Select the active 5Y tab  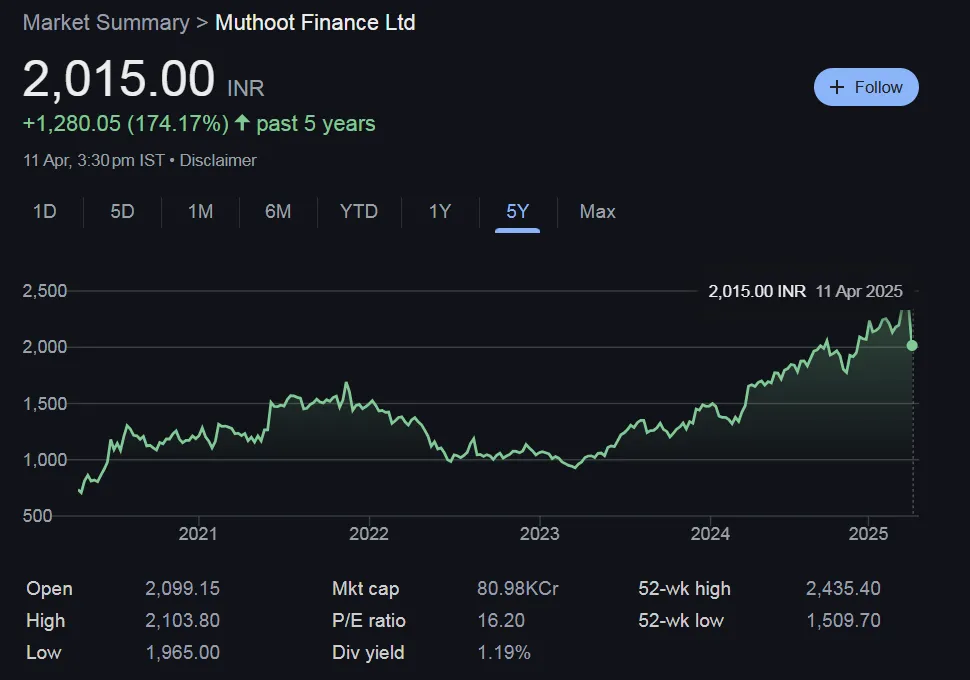pyautogui.click(x=518, y=212)
